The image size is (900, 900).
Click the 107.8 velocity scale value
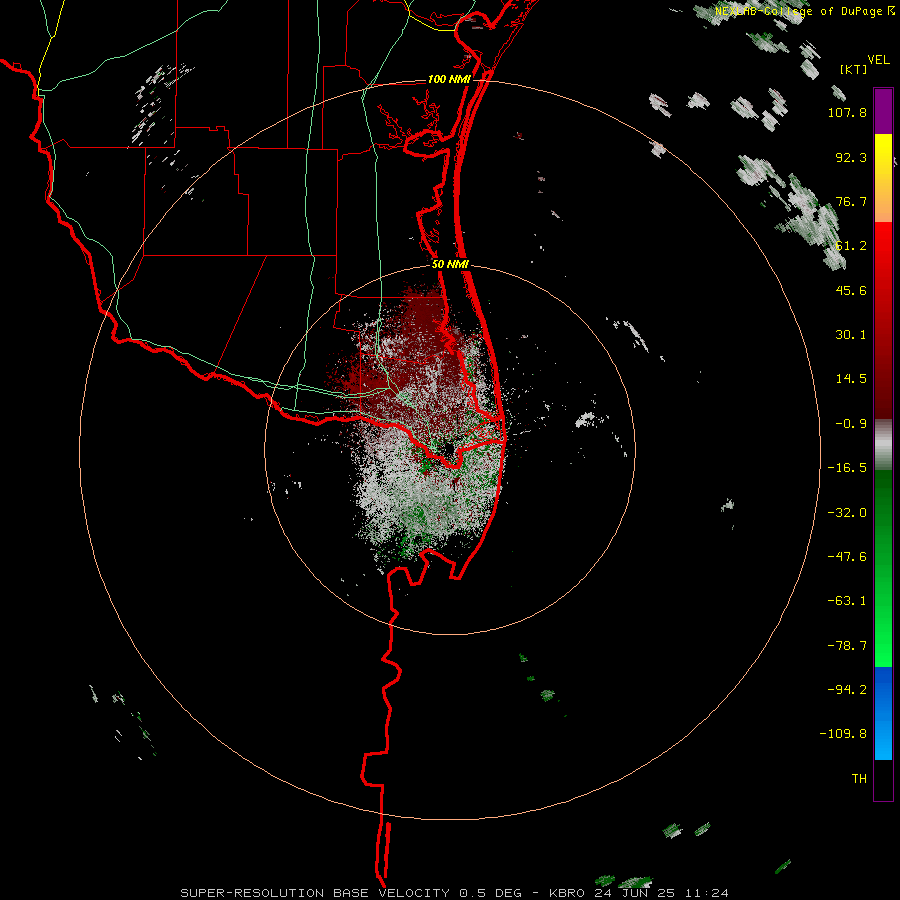pos(847,112)
